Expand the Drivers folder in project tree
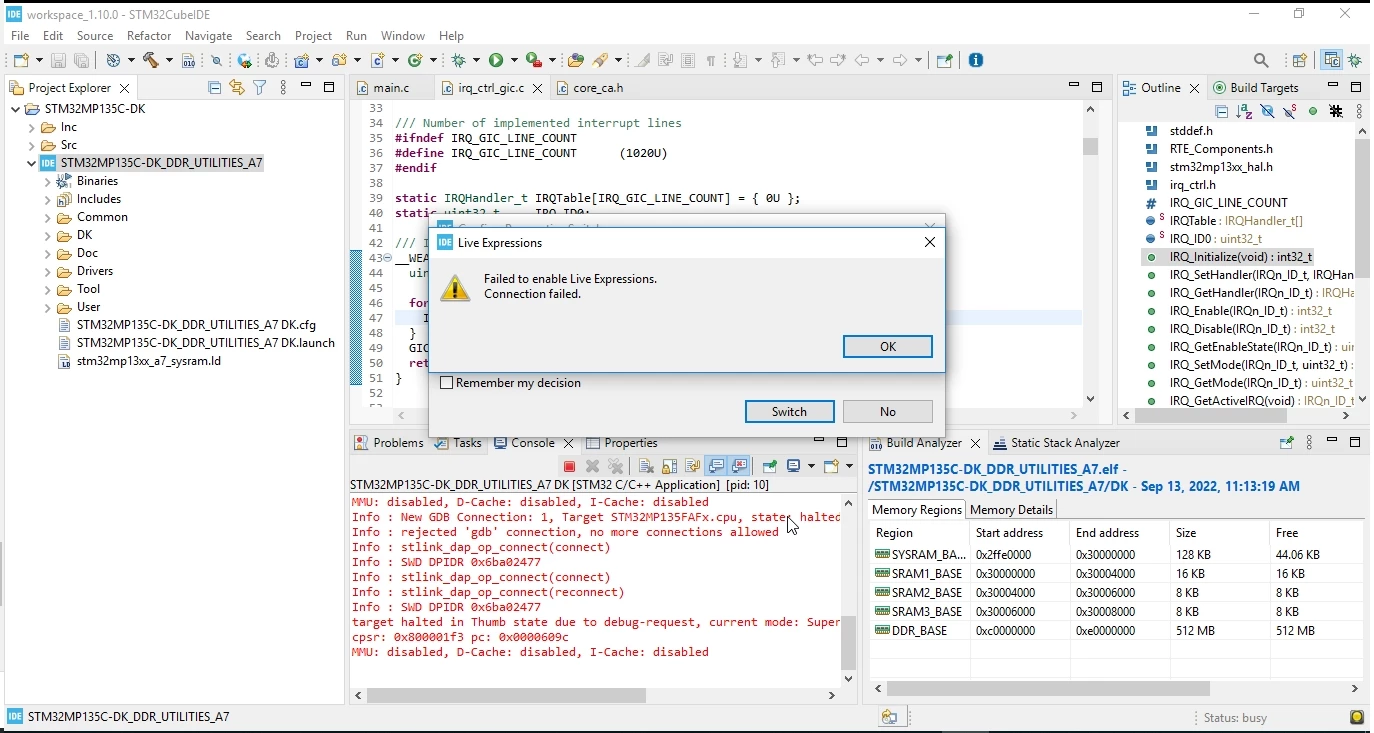This screenshot has width=1374, height=733. [47, 272]
